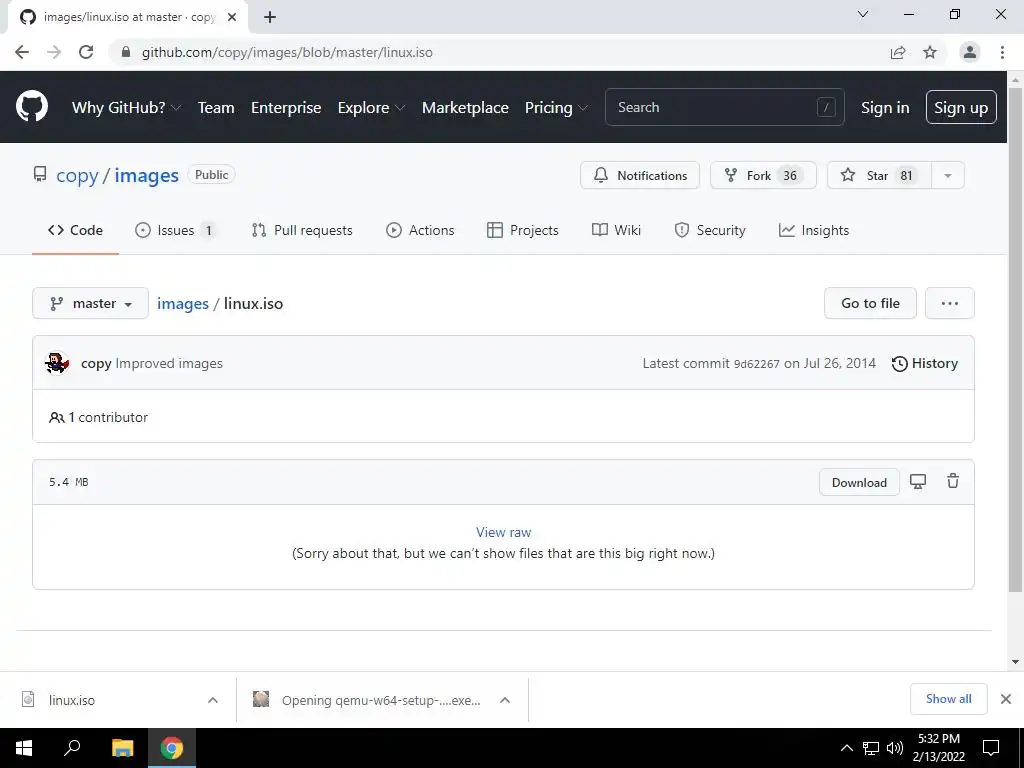Click the GitHub octocat logo

point(32,106)
